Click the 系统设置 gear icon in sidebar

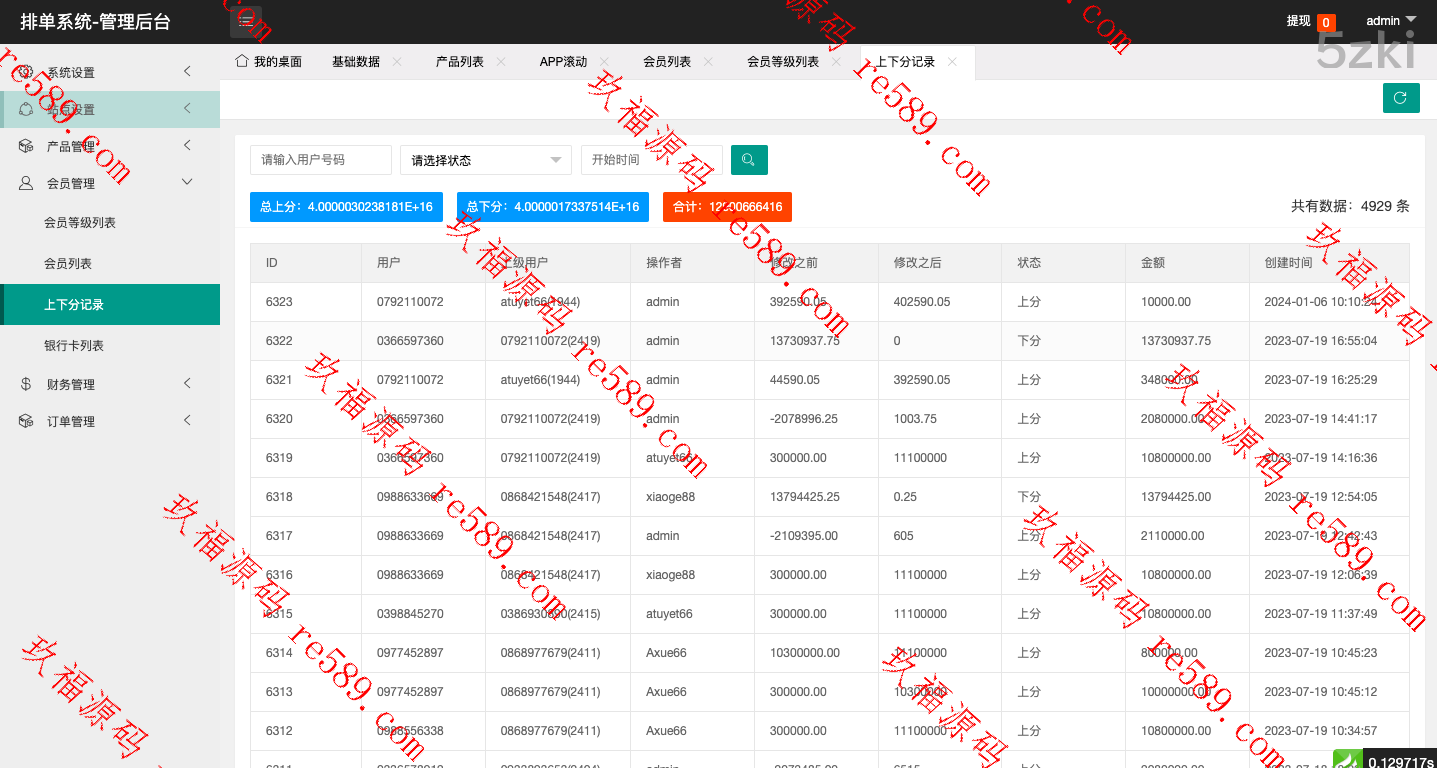tap(26, 72)
